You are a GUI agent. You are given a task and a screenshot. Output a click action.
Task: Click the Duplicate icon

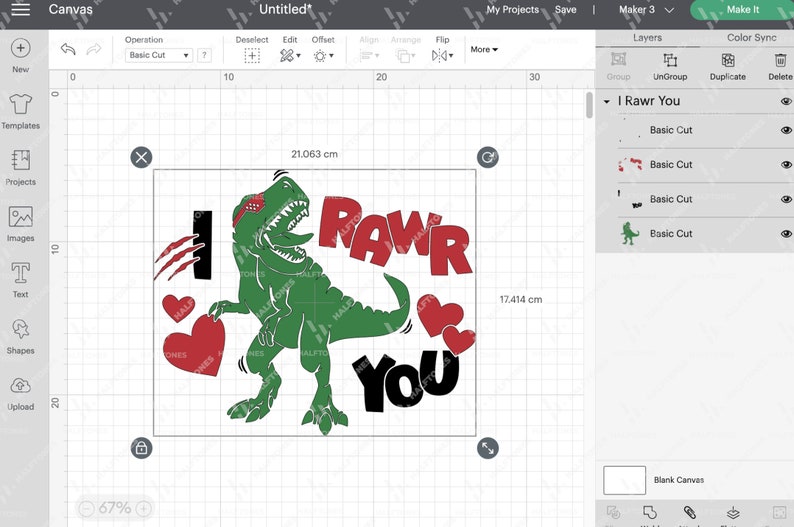[x=728, y=60]
